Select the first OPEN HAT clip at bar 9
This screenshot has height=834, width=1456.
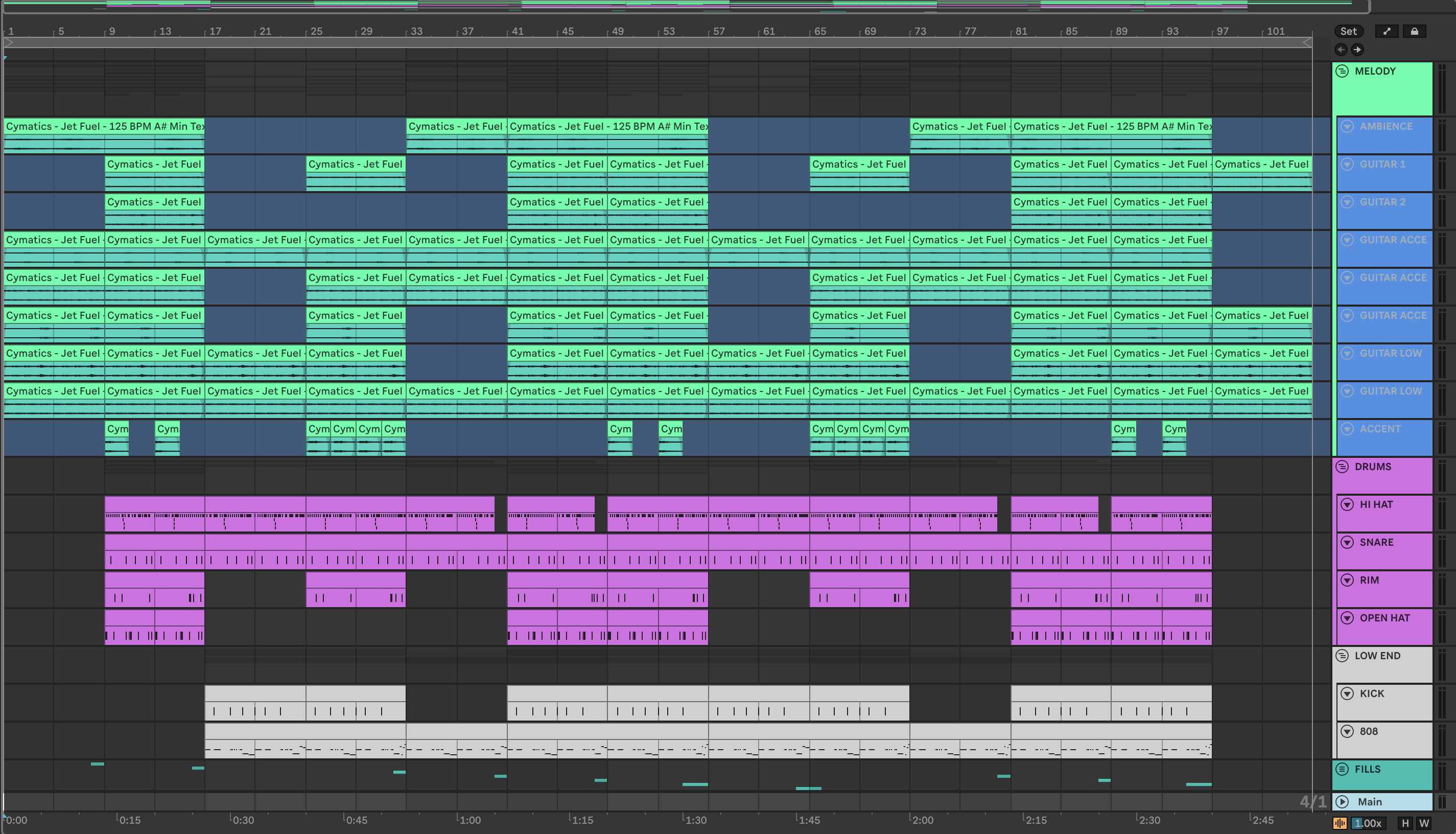[x=129, y=627]
